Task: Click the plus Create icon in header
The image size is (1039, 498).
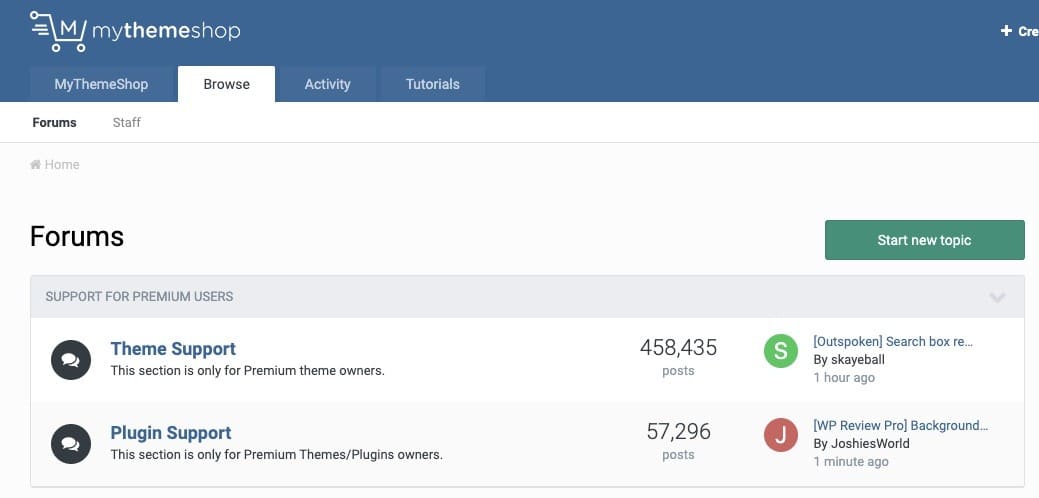Action: point(1007,30)
